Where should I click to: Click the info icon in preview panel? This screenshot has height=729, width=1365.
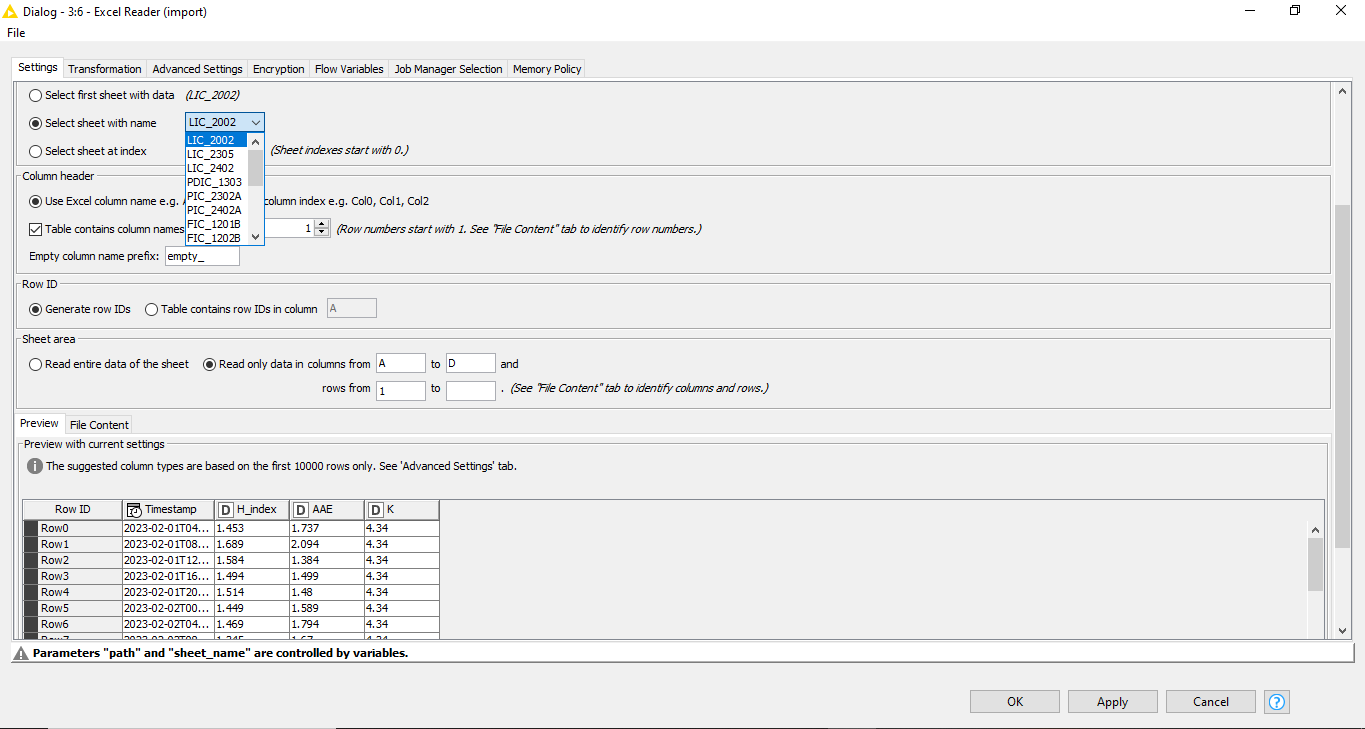click(x=35, y=466)
